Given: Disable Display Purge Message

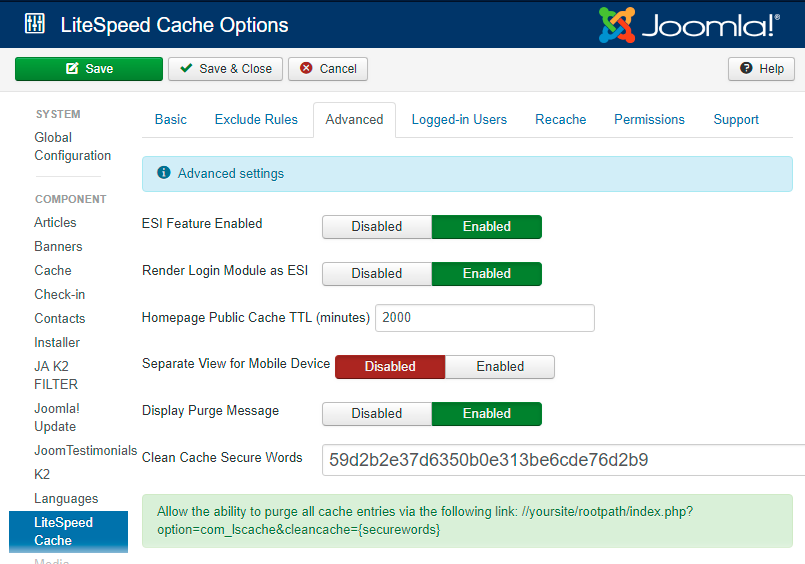Looking at the screenshot, I should click(377, 414).
